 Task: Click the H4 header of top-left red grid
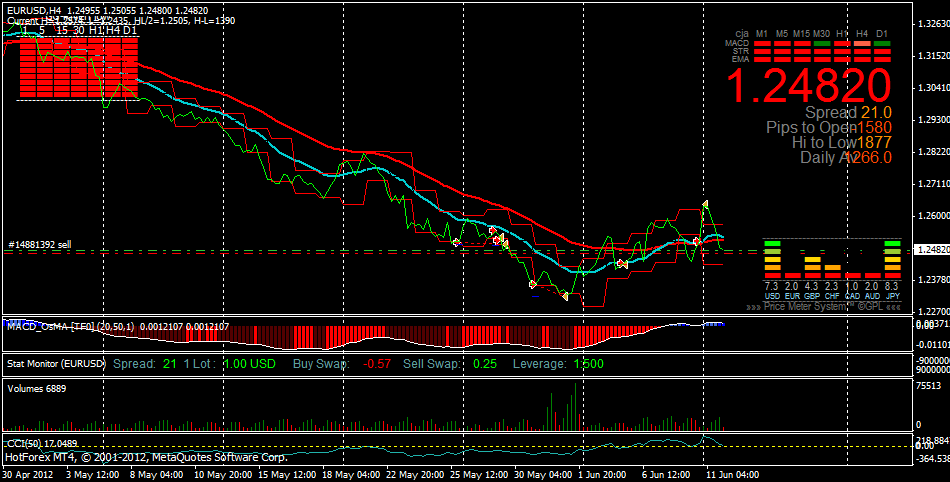(113, 30)
